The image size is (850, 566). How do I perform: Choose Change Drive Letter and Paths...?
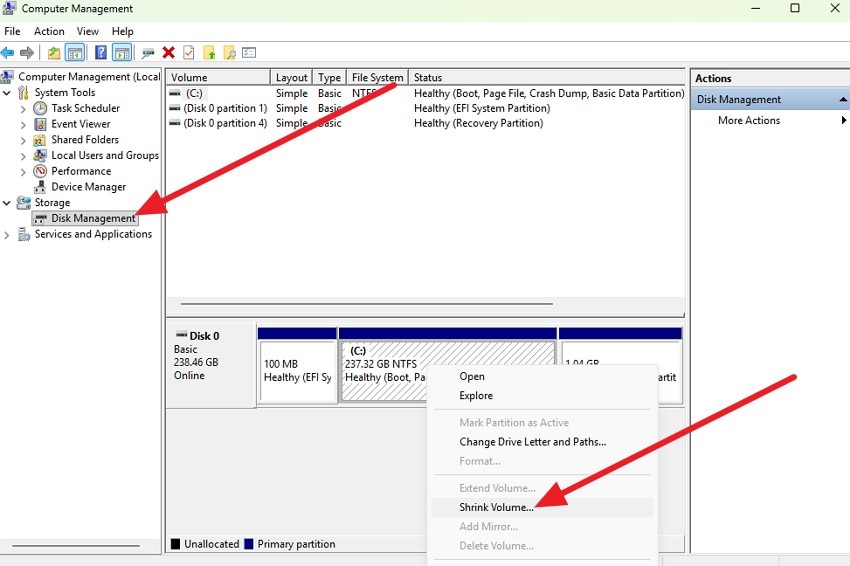(542, 442)
